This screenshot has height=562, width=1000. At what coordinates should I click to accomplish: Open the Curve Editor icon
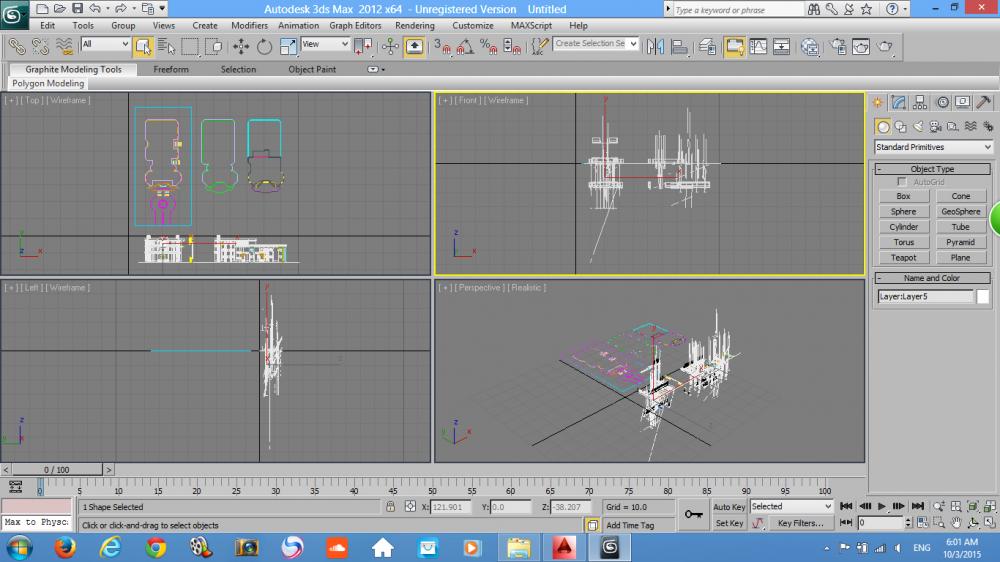(757, 46)
